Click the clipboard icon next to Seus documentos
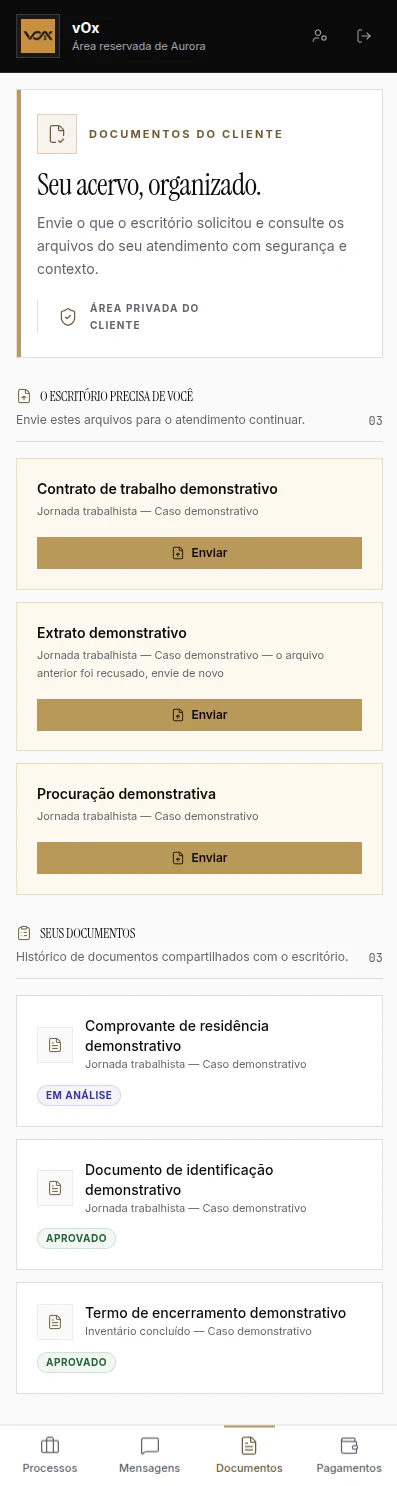Viewport: 397px width, 1486px height. 24,933
